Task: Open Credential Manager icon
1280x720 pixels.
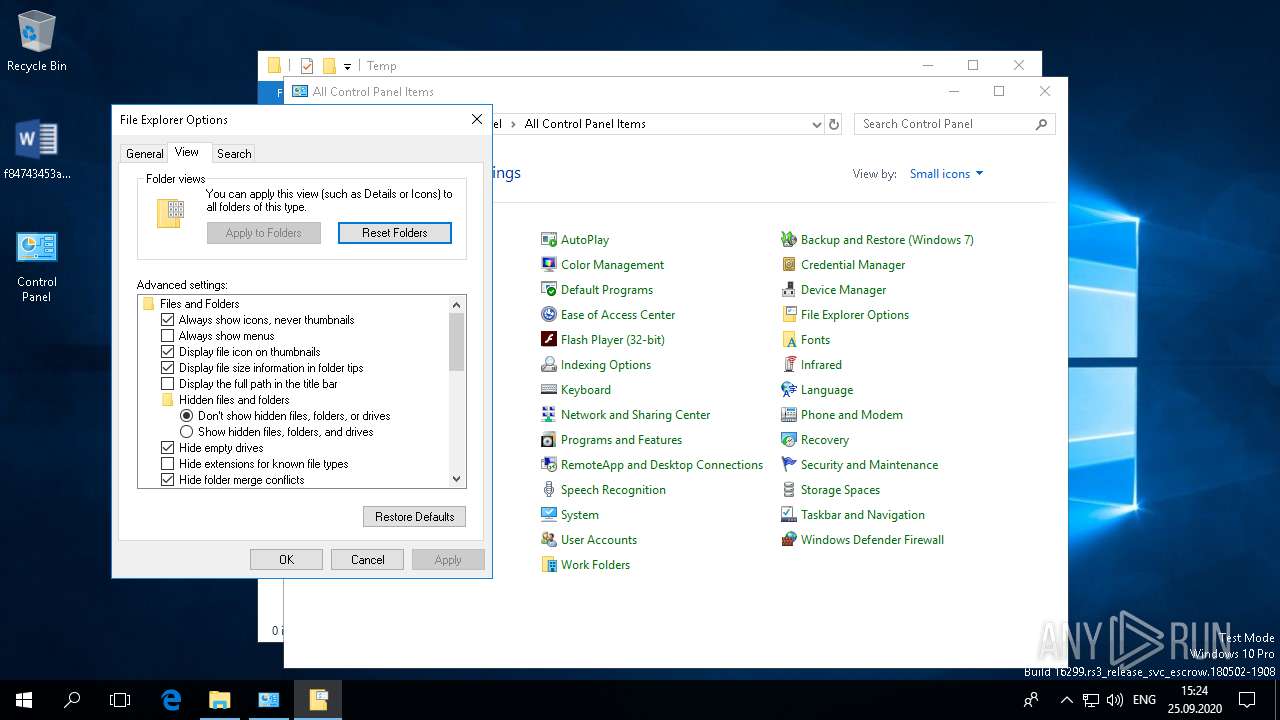Action: click(789, 265)
